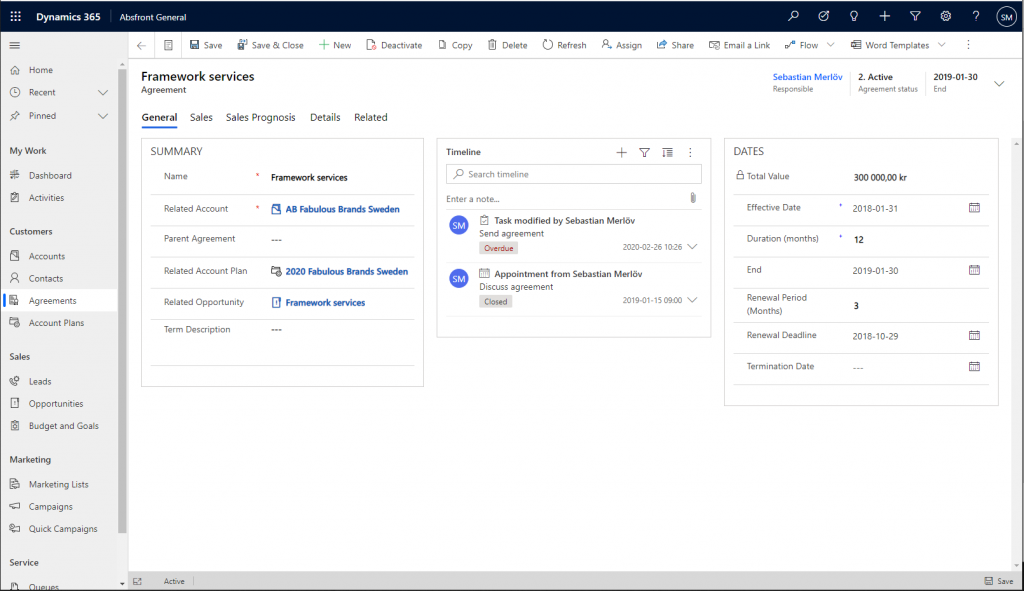
Task: Open calendar picker for Effective Date
Action: tap(974, 208)
